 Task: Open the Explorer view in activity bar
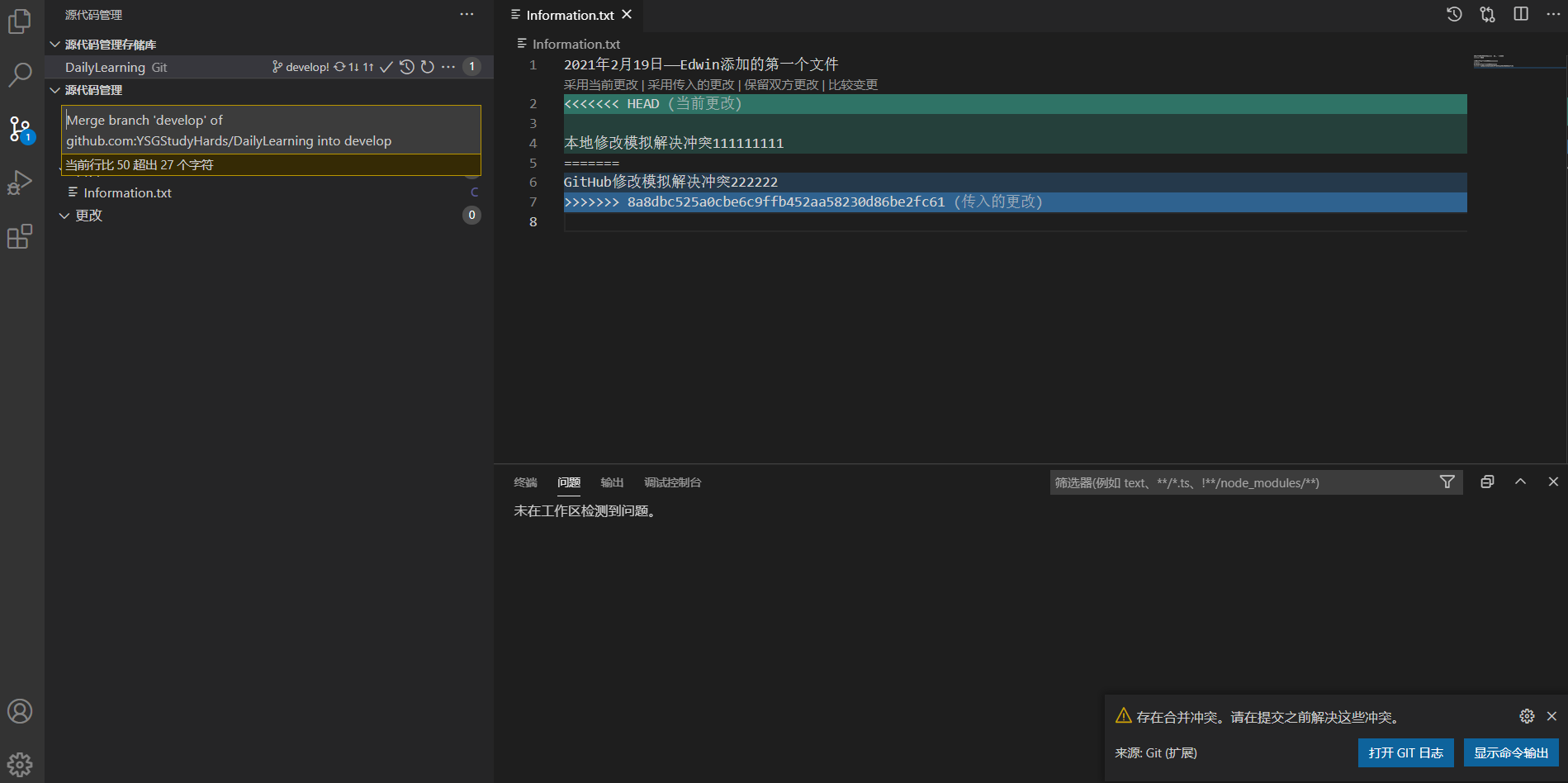click(20, 21)
